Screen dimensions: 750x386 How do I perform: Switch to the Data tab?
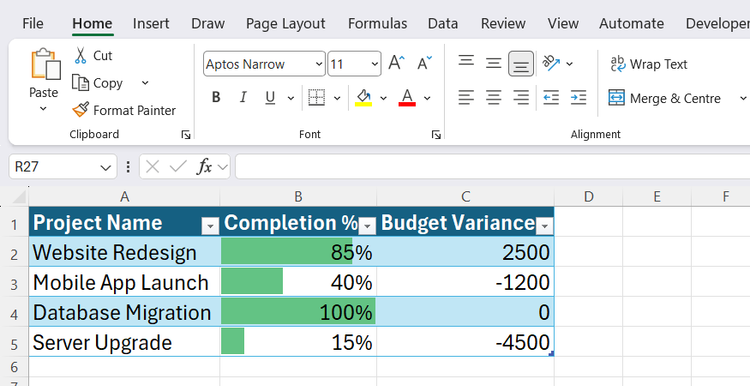tap(443, 23)
